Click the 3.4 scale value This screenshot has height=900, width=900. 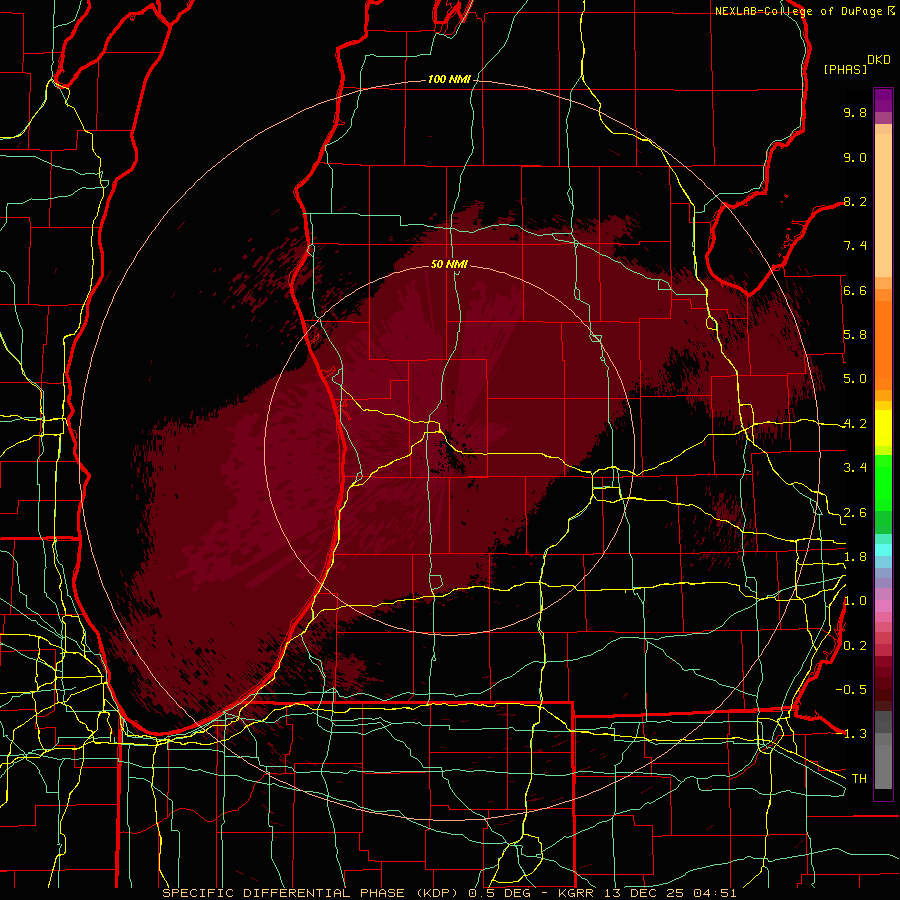pyautogui.click(x=855, y=468)
